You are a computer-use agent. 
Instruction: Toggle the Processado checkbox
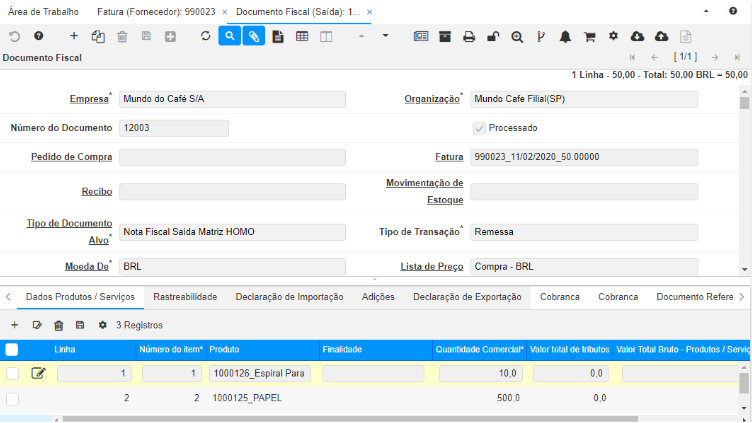point(479,128)
